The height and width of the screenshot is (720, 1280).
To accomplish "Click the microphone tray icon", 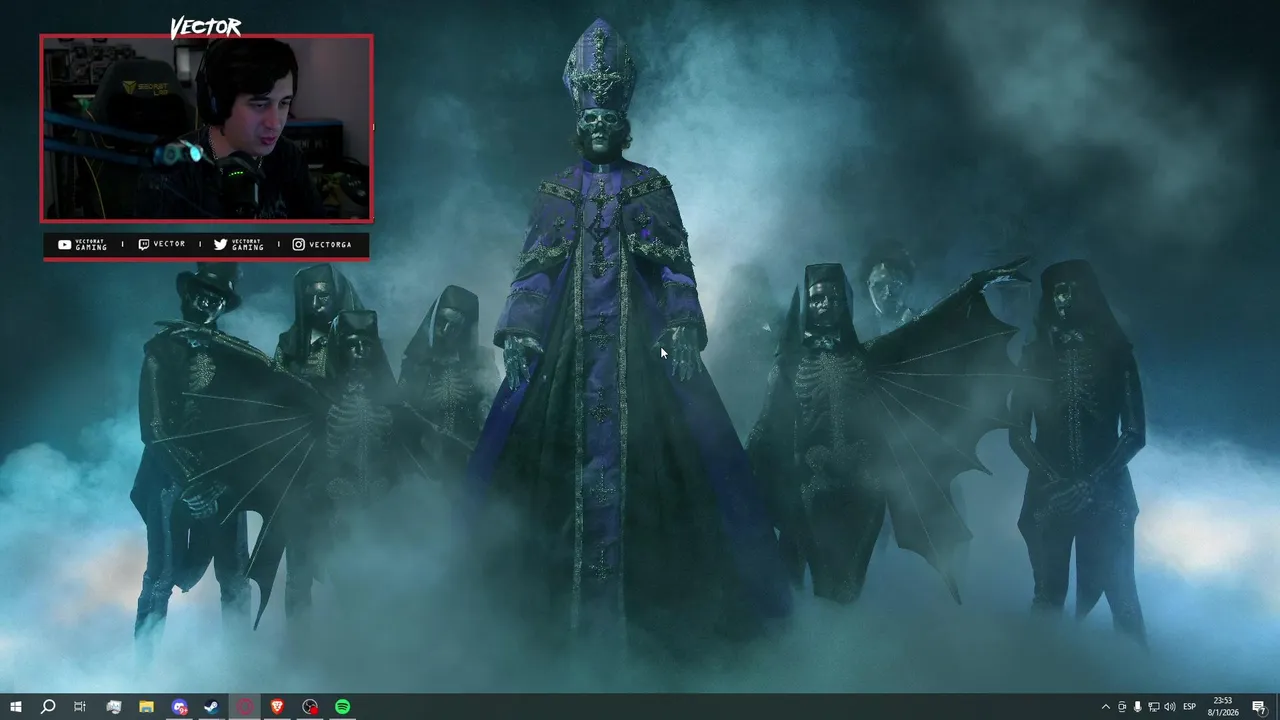I will (x=1138, y=707).
